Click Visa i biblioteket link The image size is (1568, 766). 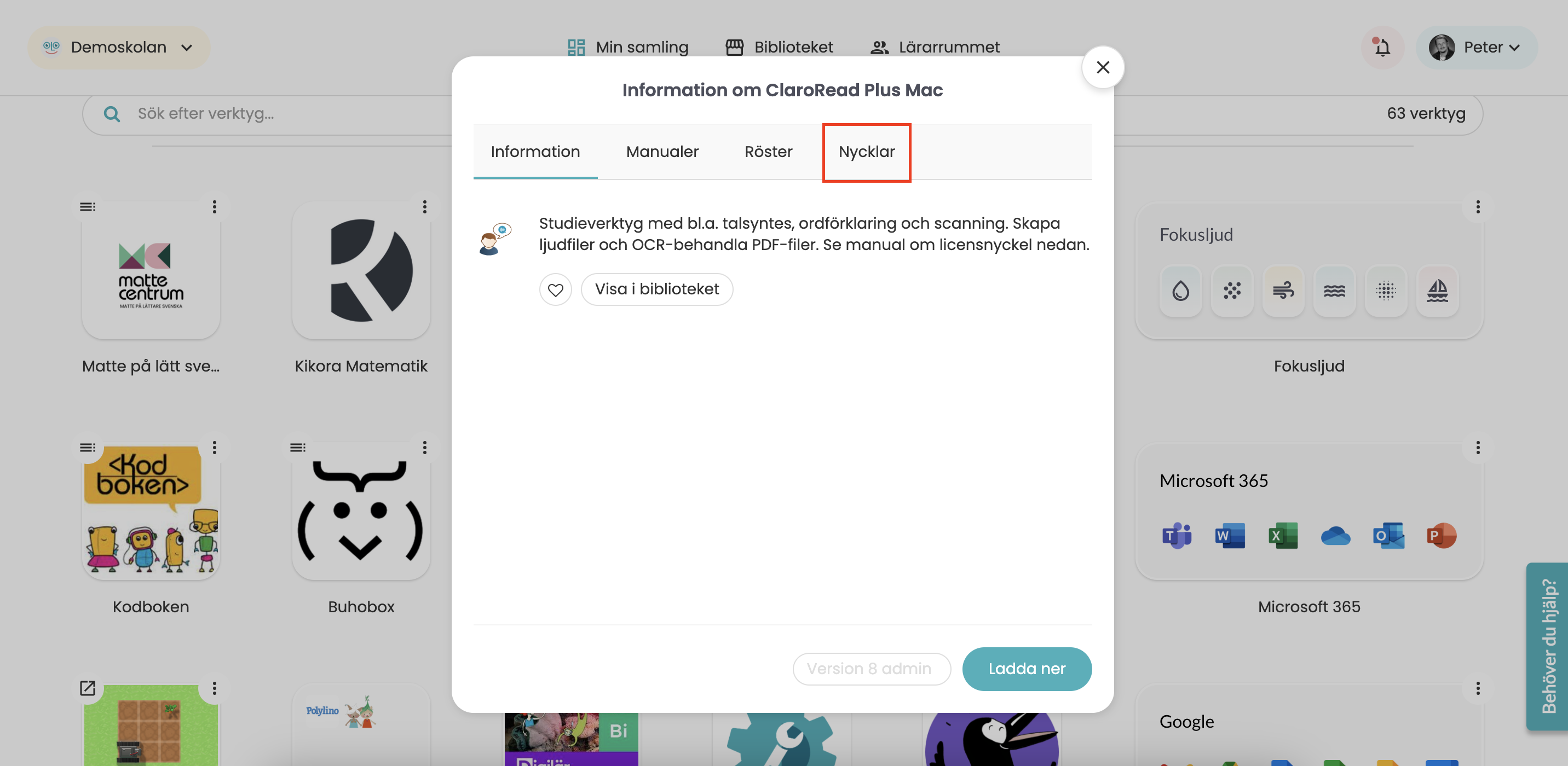click(656, 289)
